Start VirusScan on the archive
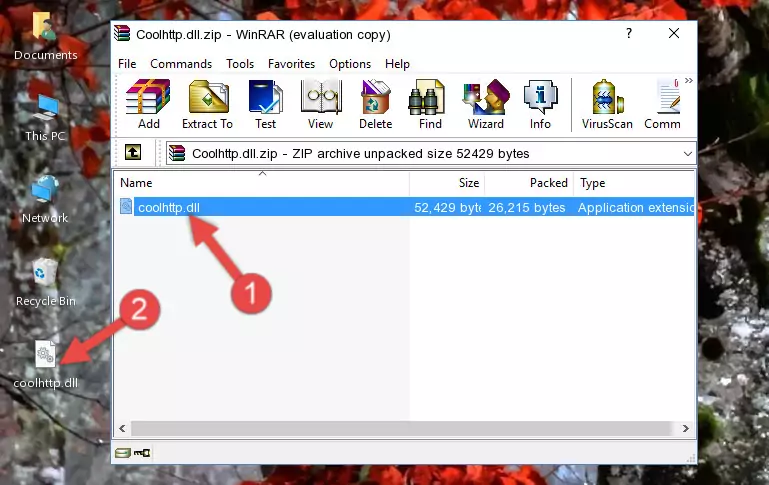769x485 pixels. [x=607, y=104]
